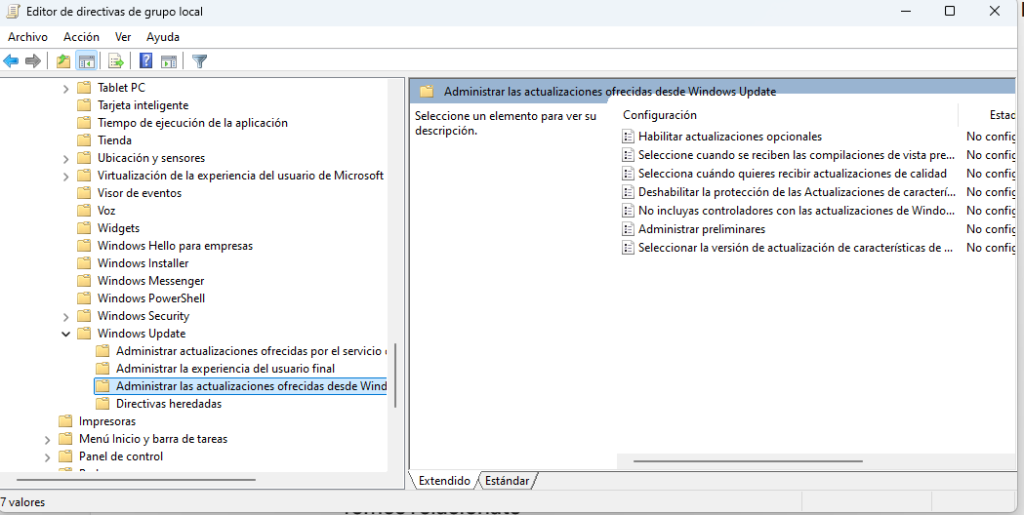This screenshot has width=1024, height=515.
Task: Click the Filter funnel icon
Action: click(x=200, y=61)
